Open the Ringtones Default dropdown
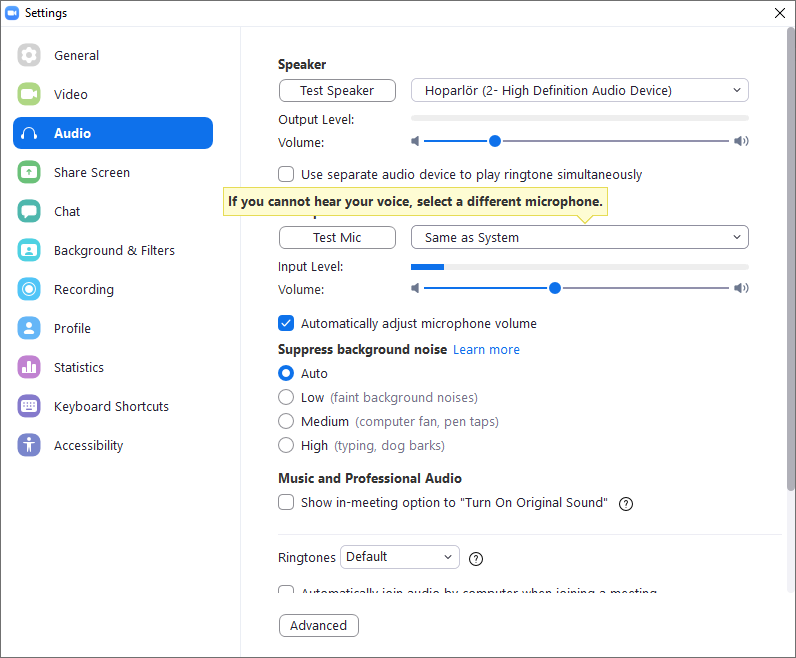The height and width of the screenshot is (658, 796). click(x=399, y=557)
